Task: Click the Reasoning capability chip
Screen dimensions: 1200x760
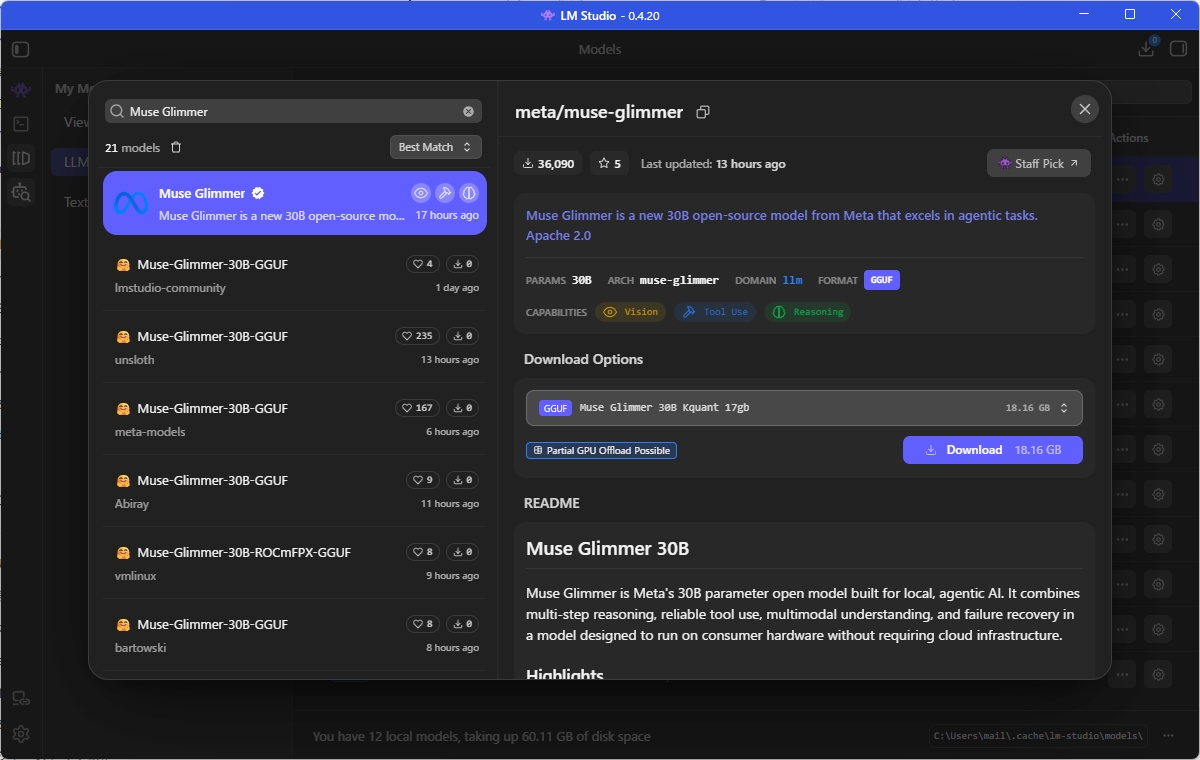Action: (x=807, y=312)
